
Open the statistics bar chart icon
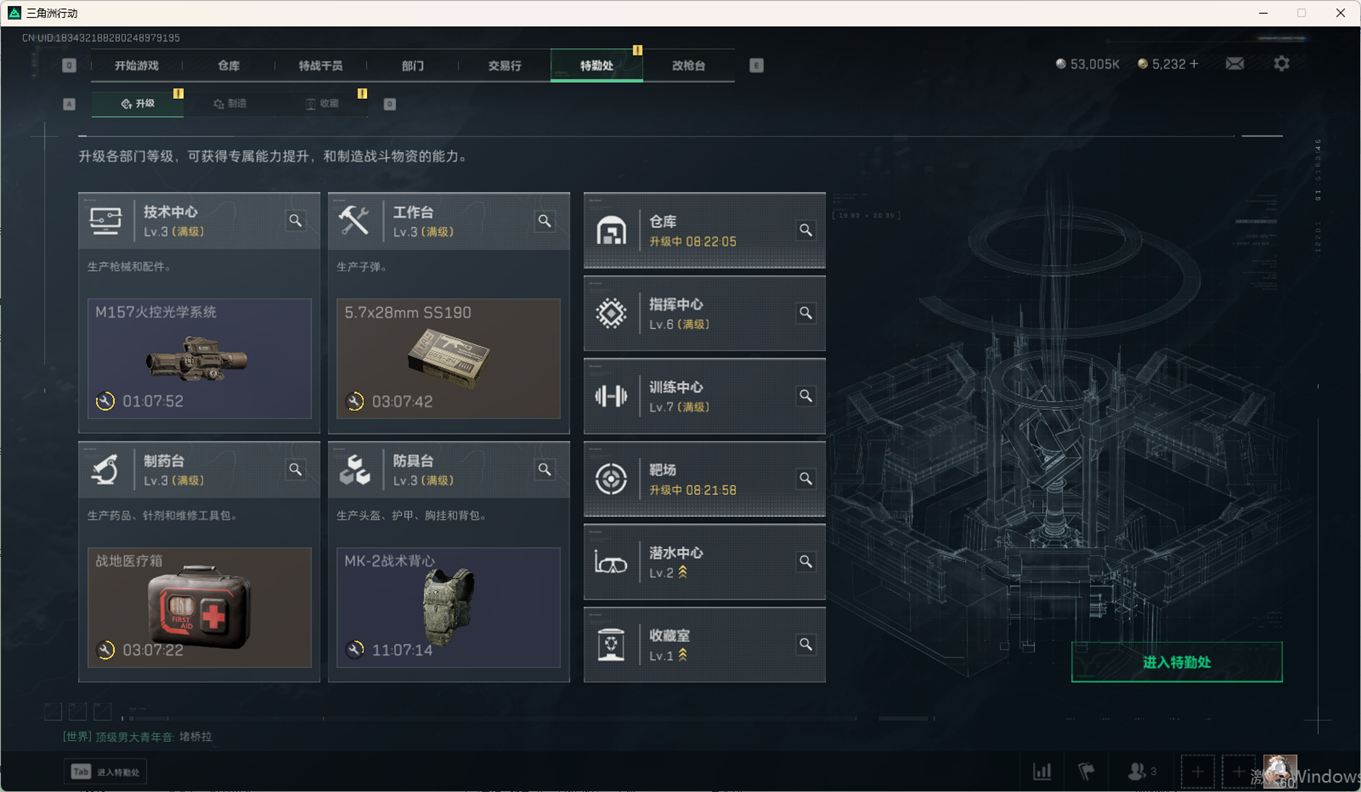[x=1042, y=771]
